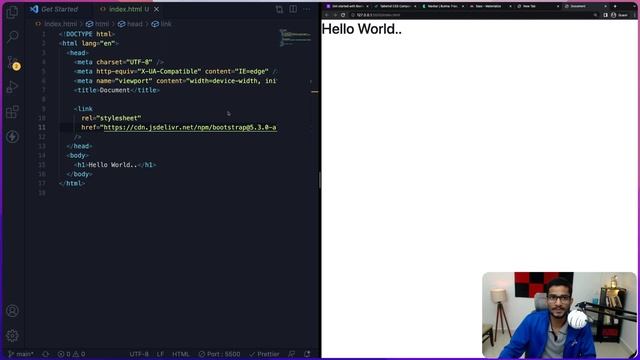Open the Guest profile button in browser
Image resolution: width=640 pixels, height=360 pixels.
(620, 15)
